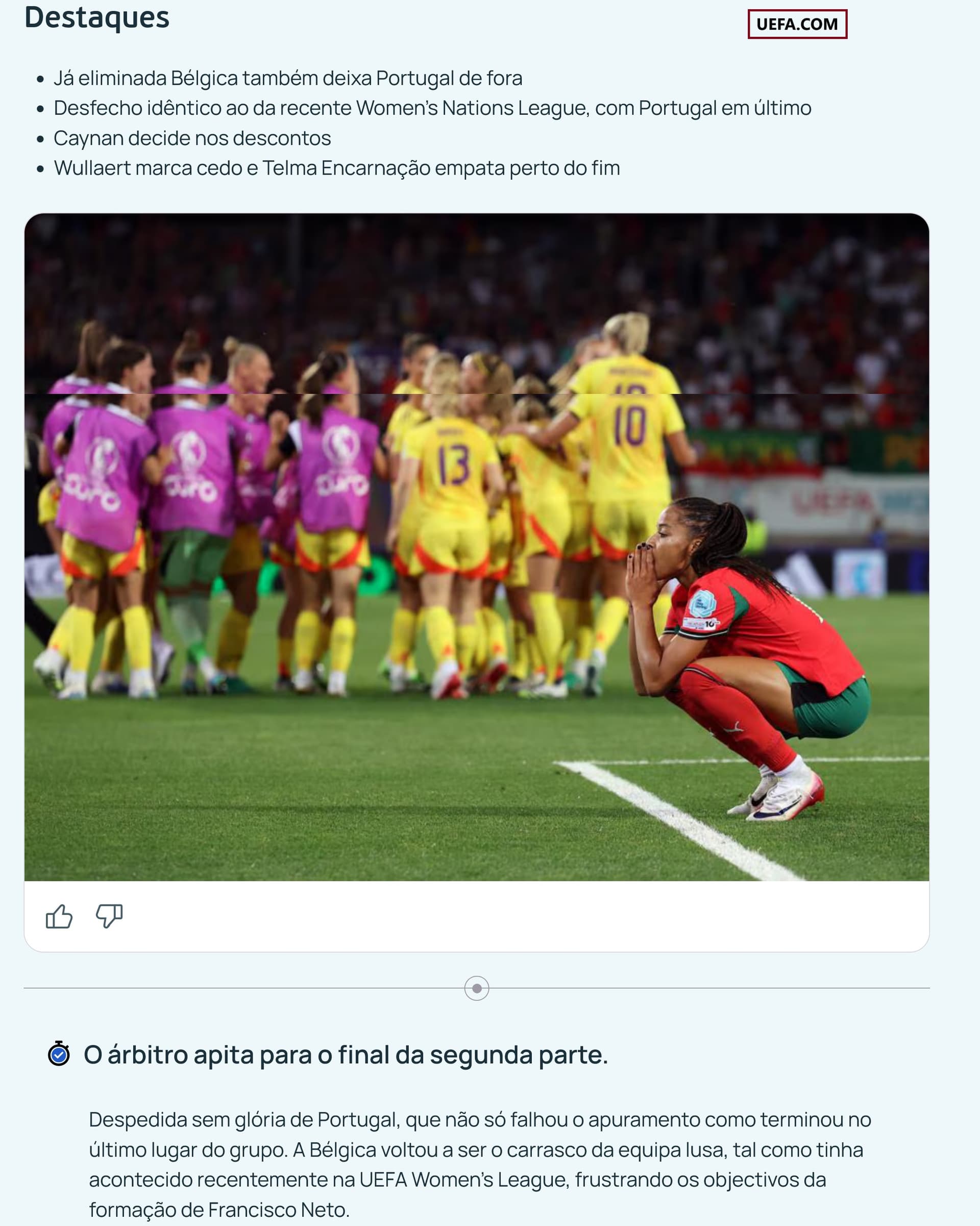The height and width of the screenshot is (1226, 980).
Task: Click the thumbs up icon
Action: pos(59,916)
